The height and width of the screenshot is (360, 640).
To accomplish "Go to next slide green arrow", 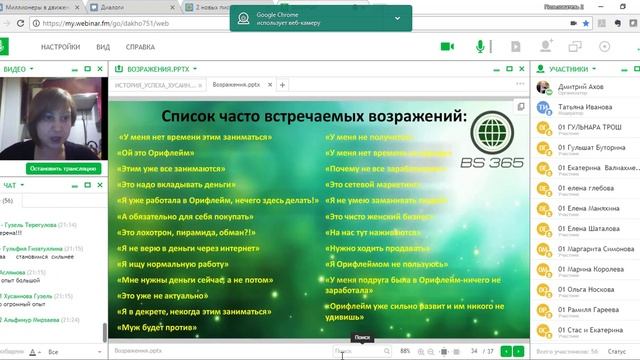I will click(518, 351).
